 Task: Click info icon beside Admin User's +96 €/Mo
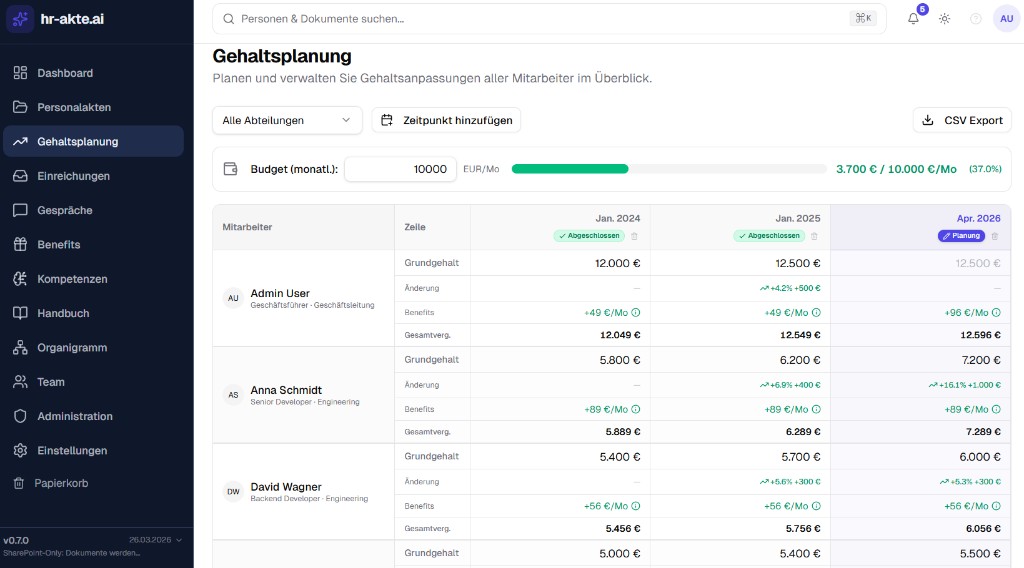tap(995, 313)
